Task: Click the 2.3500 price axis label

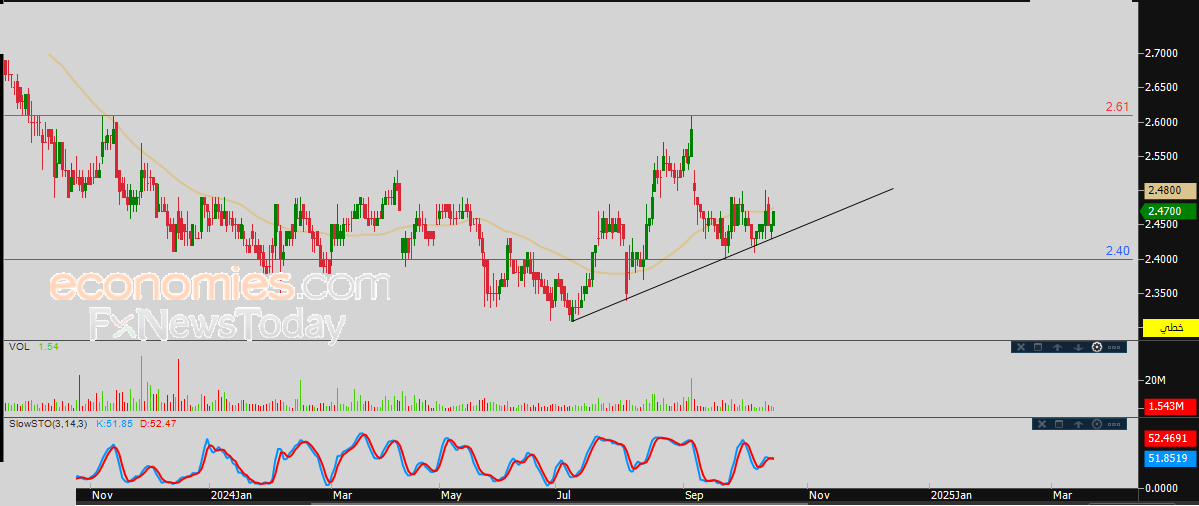Action: coord(1161,293)
